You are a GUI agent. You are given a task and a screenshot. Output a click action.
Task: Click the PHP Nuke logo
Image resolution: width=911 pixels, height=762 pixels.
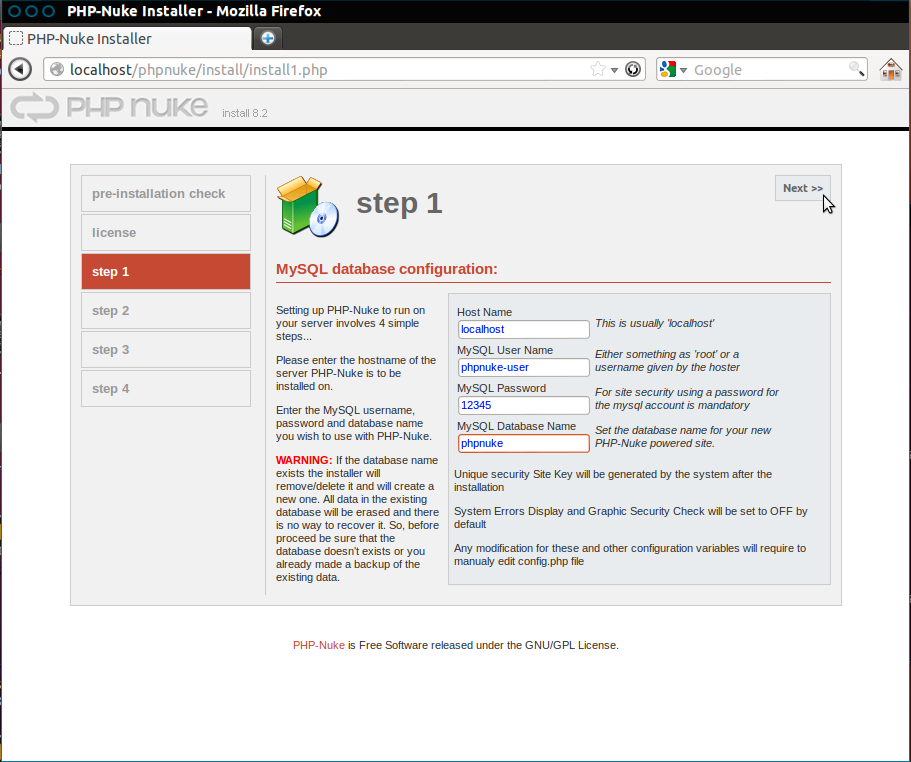[109, 107]
